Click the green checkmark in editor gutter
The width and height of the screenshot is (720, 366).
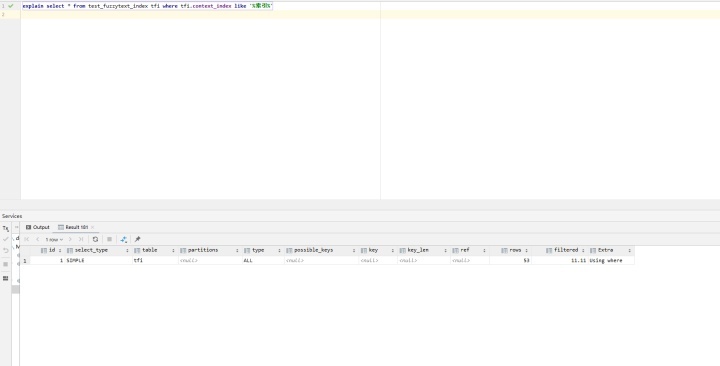click(x=11, y=6)
